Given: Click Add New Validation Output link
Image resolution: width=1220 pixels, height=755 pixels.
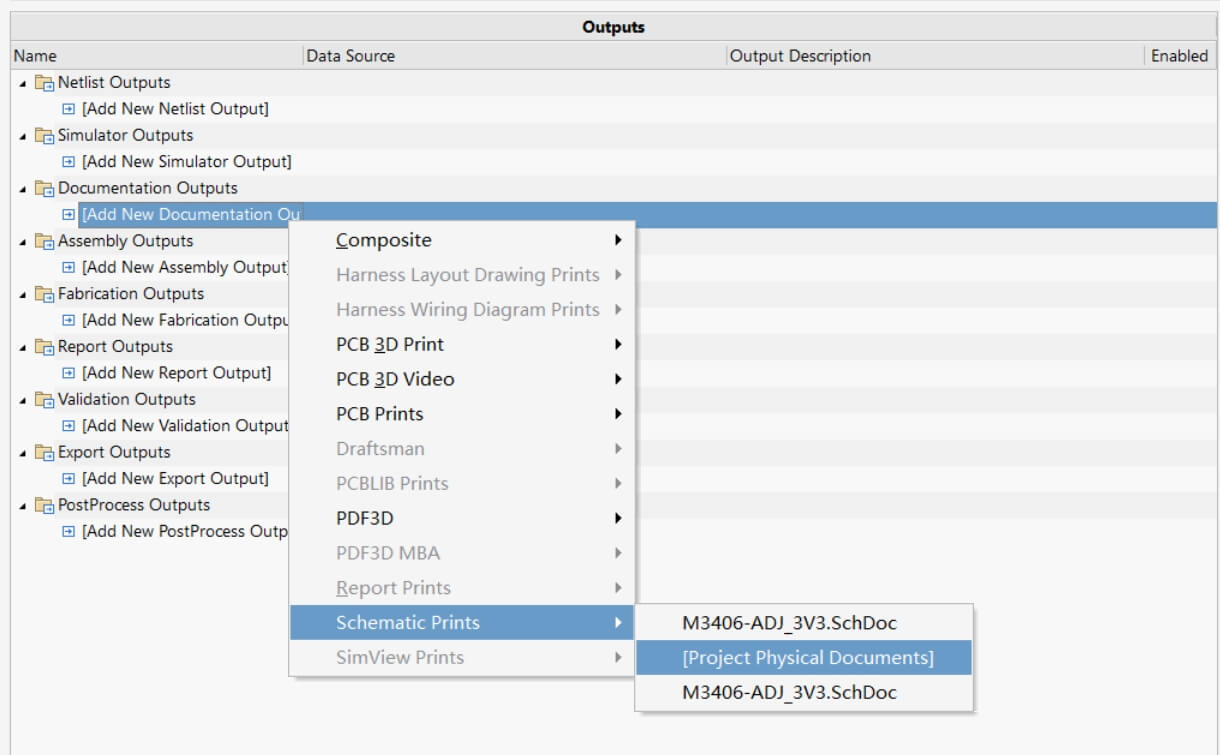Looking at the screenshot, I should [186, 426].
